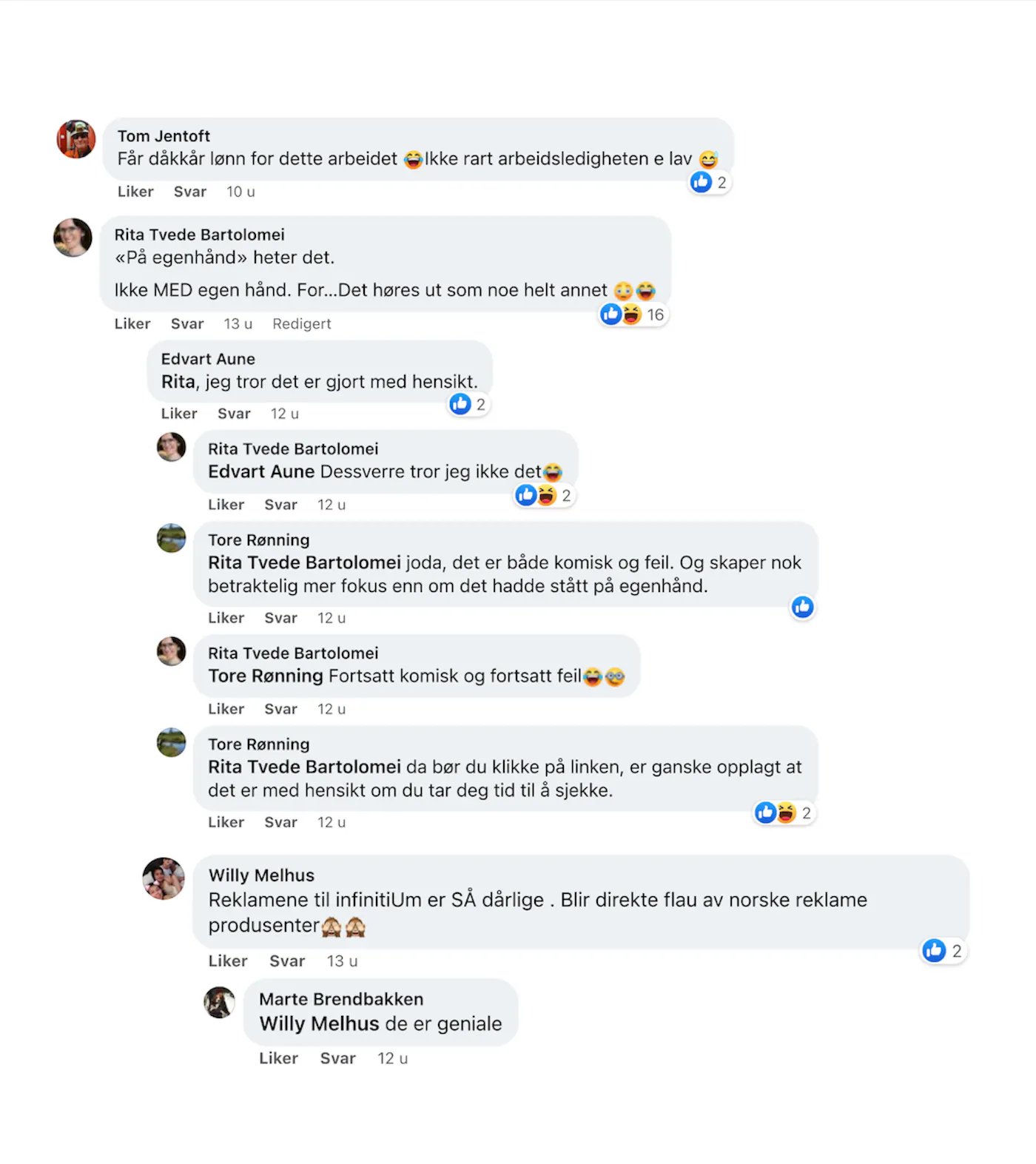Like Tom Jentoft's comment

click(135, 192)
